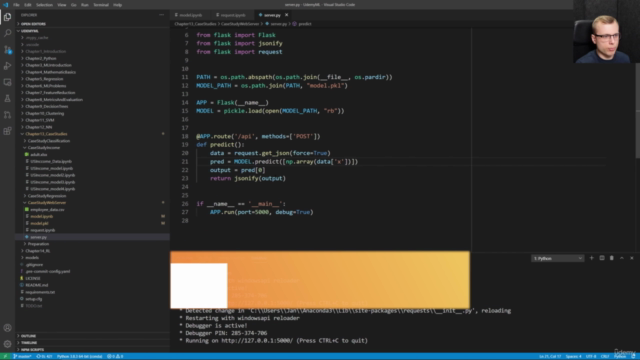Open the Testing flask view
The width and height of the screenshot is (640, 360).
7,98
